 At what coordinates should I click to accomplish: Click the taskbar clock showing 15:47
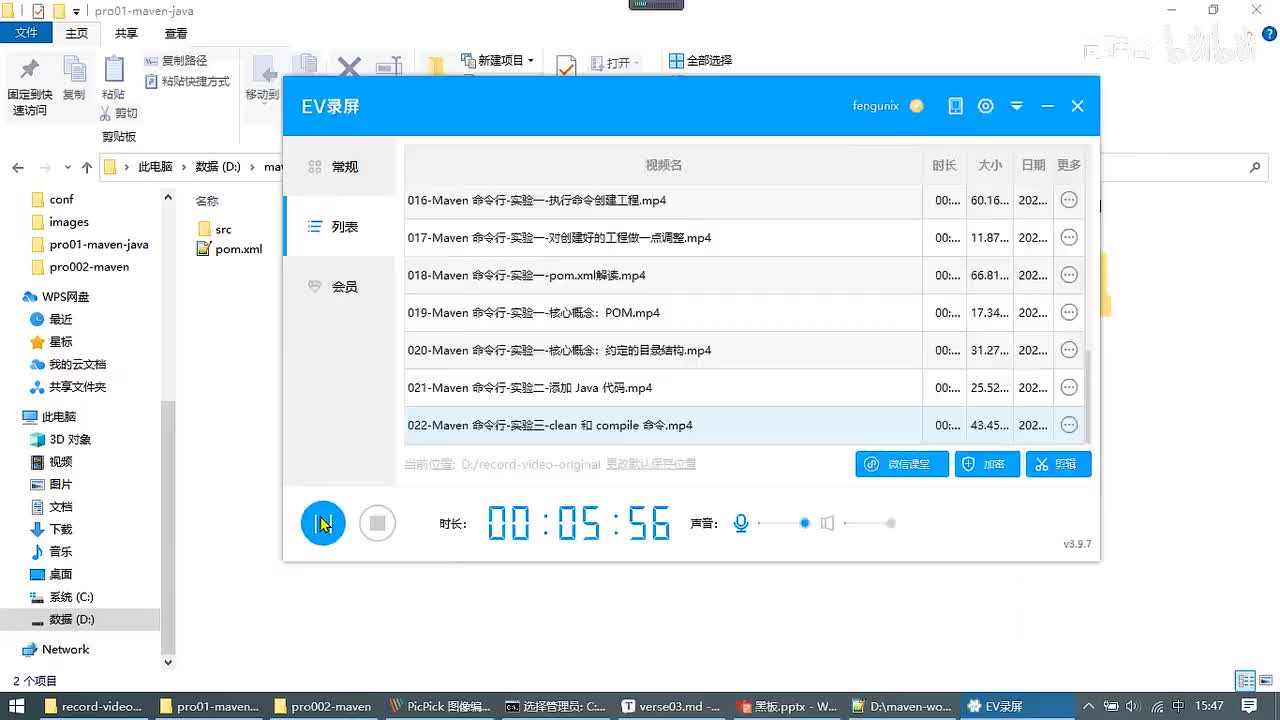[x=1208, y=706]
